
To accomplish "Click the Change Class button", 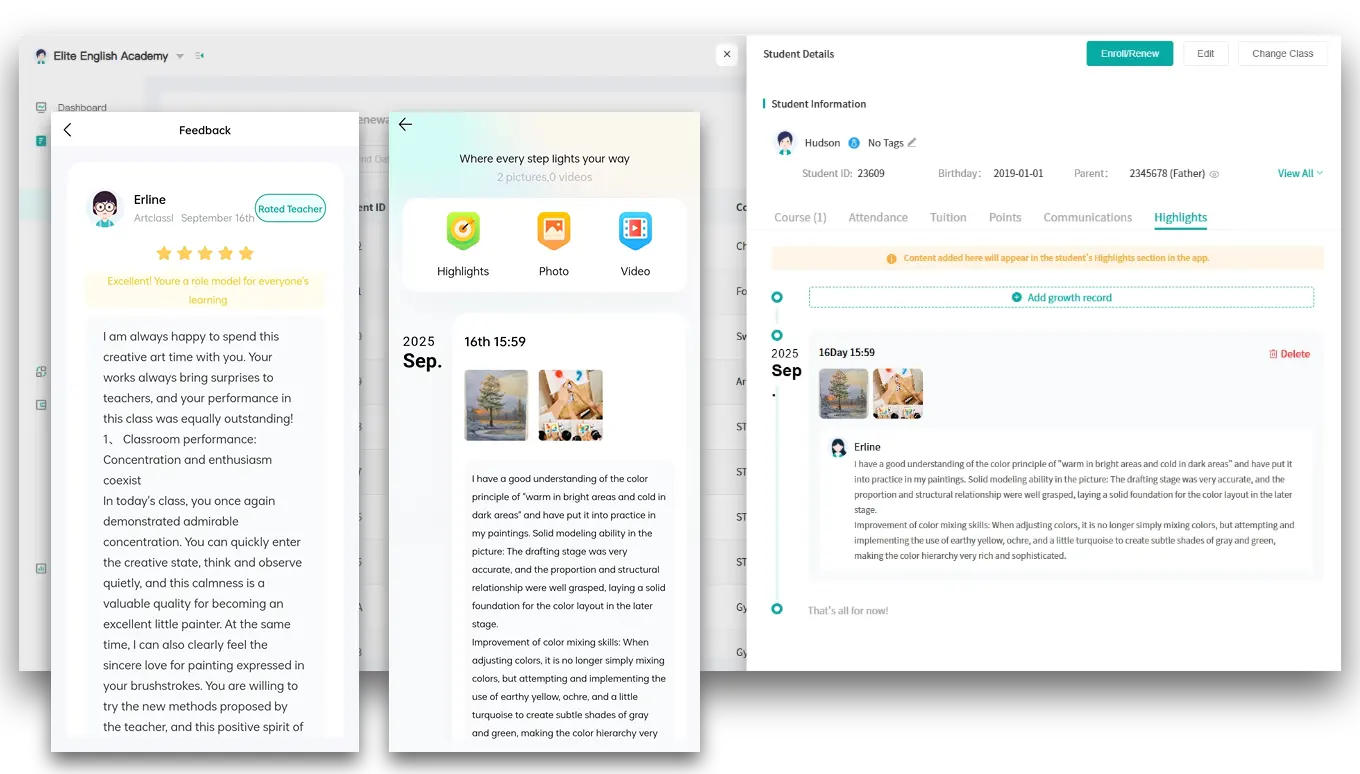I will tap(1282, 54).
